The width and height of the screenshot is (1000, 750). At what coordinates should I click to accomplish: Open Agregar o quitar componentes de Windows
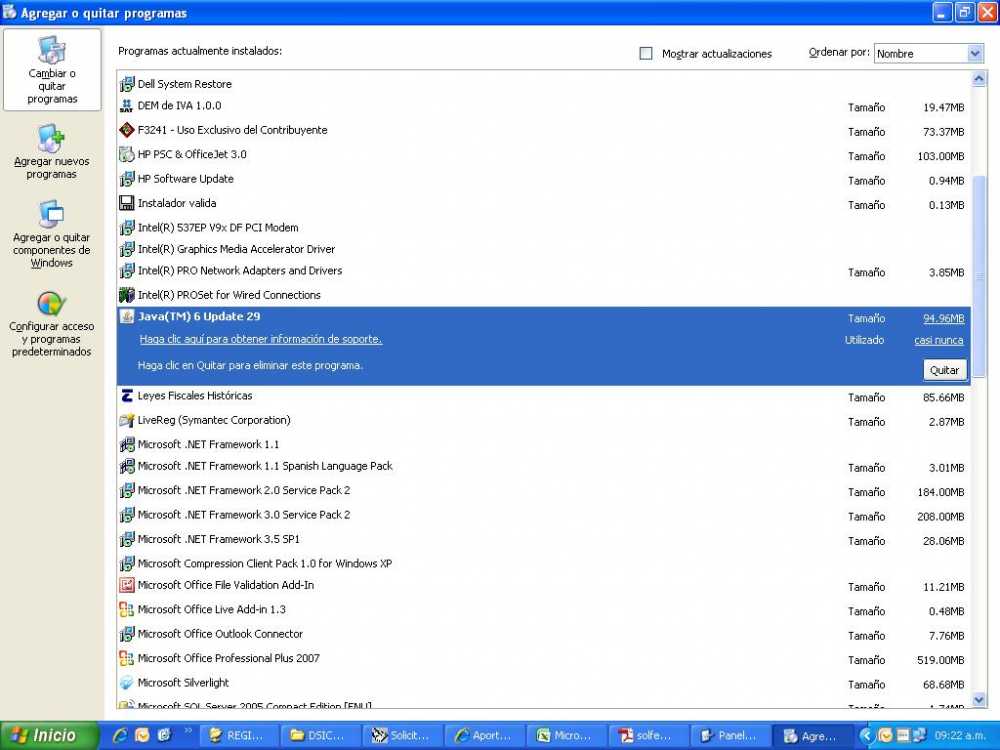(x=52, y=234)
